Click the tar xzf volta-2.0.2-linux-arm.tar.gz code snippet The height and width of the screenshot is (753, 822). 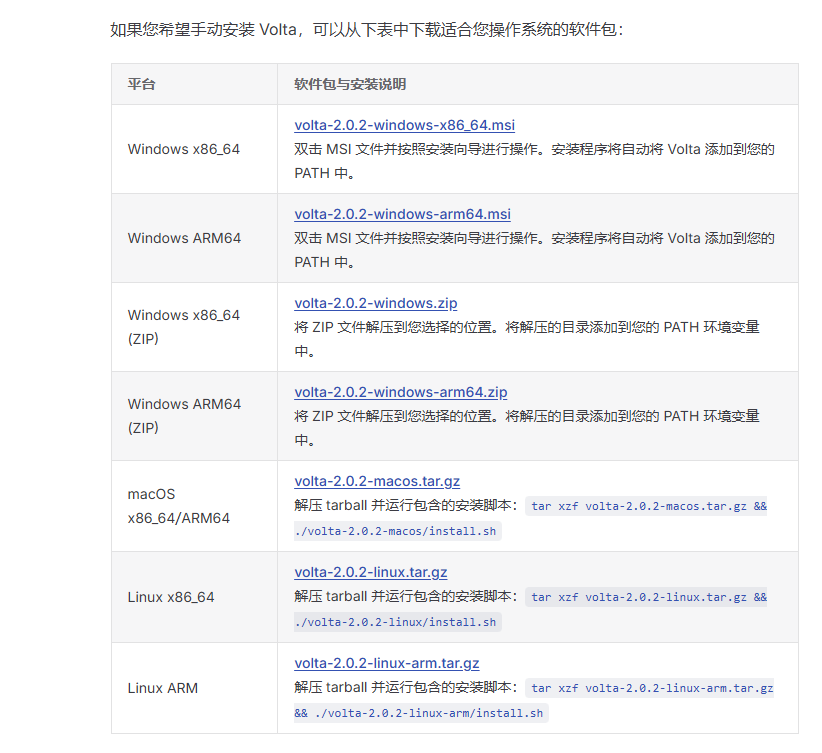click(x=649, y=689)
